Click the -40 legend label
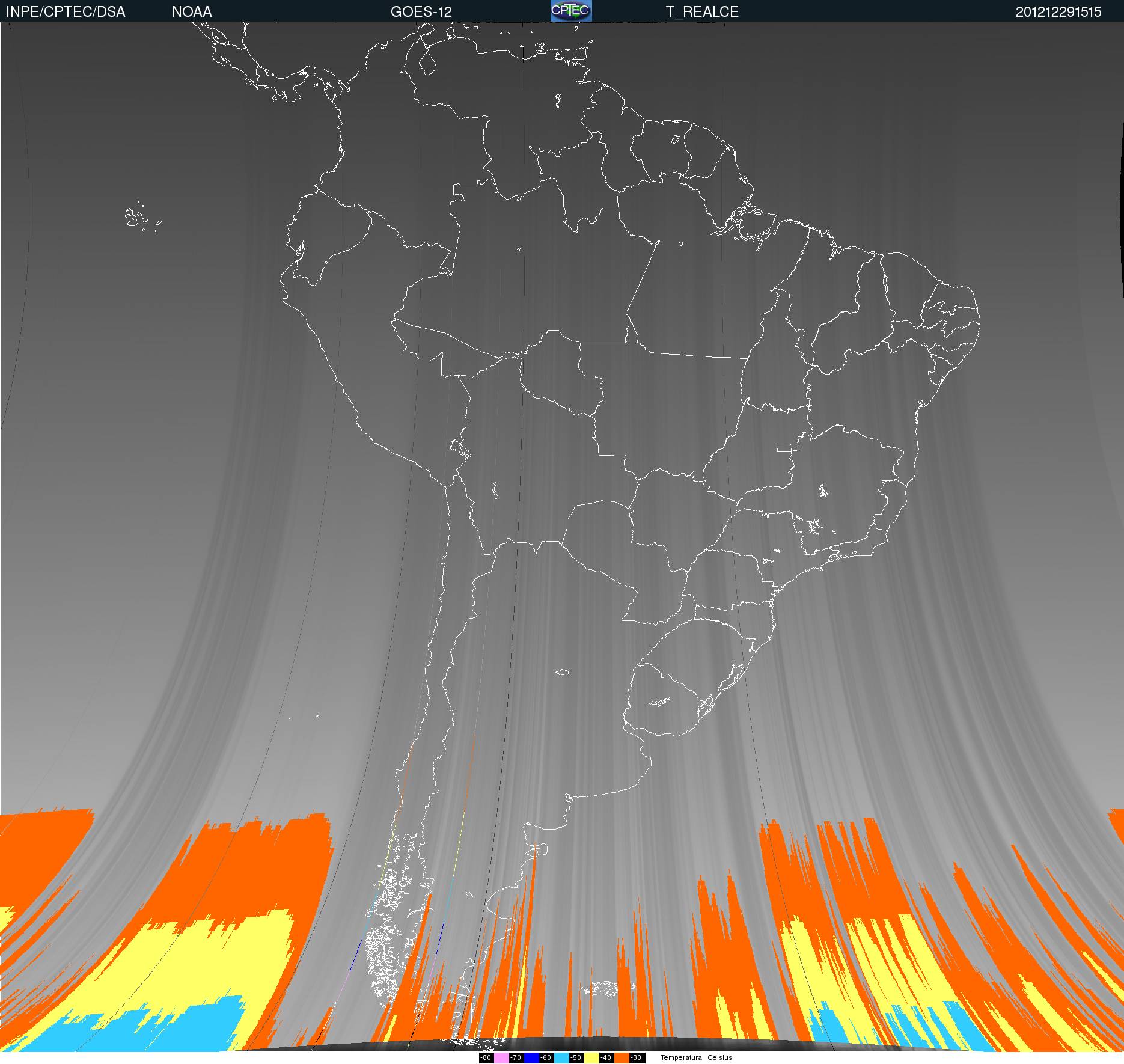 [x=606, y=1058]
